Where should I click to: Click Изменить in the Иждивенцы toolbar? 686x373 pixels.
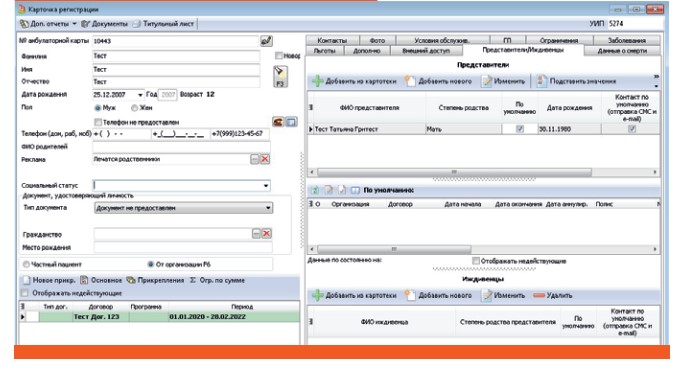tap(503, 296)
